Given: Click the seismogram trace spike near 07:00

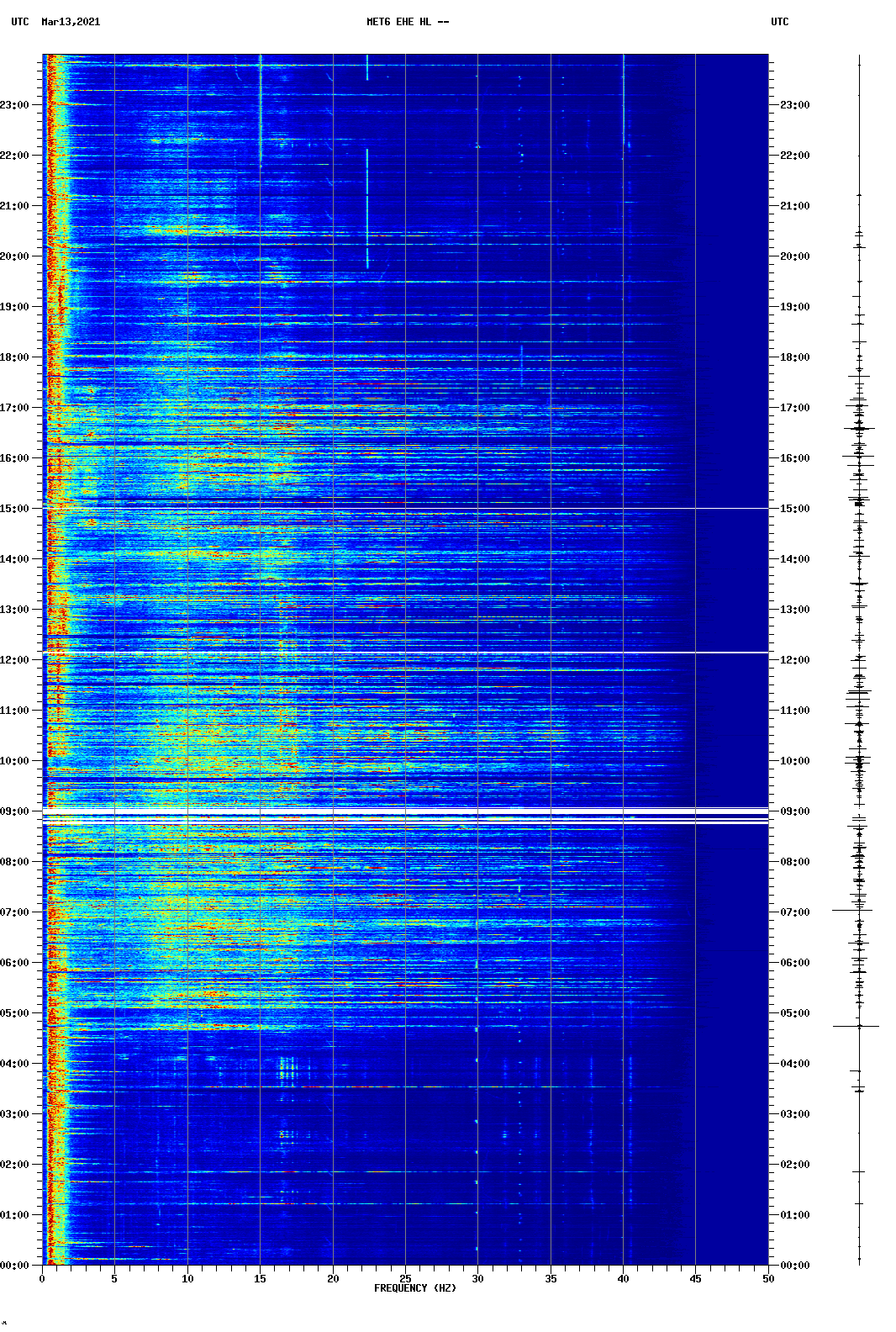Looking at the screenshot, I should [x=851, y=910].
